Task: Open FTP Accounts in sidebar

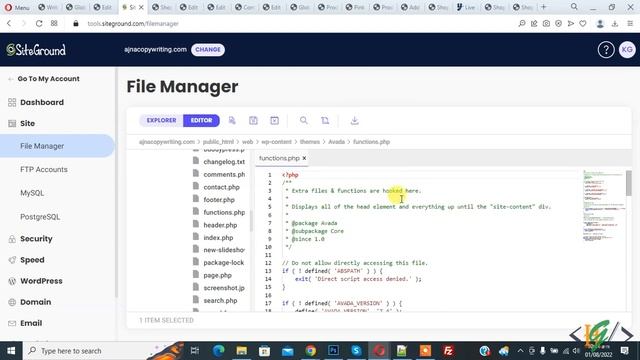Action: [44, 169]
